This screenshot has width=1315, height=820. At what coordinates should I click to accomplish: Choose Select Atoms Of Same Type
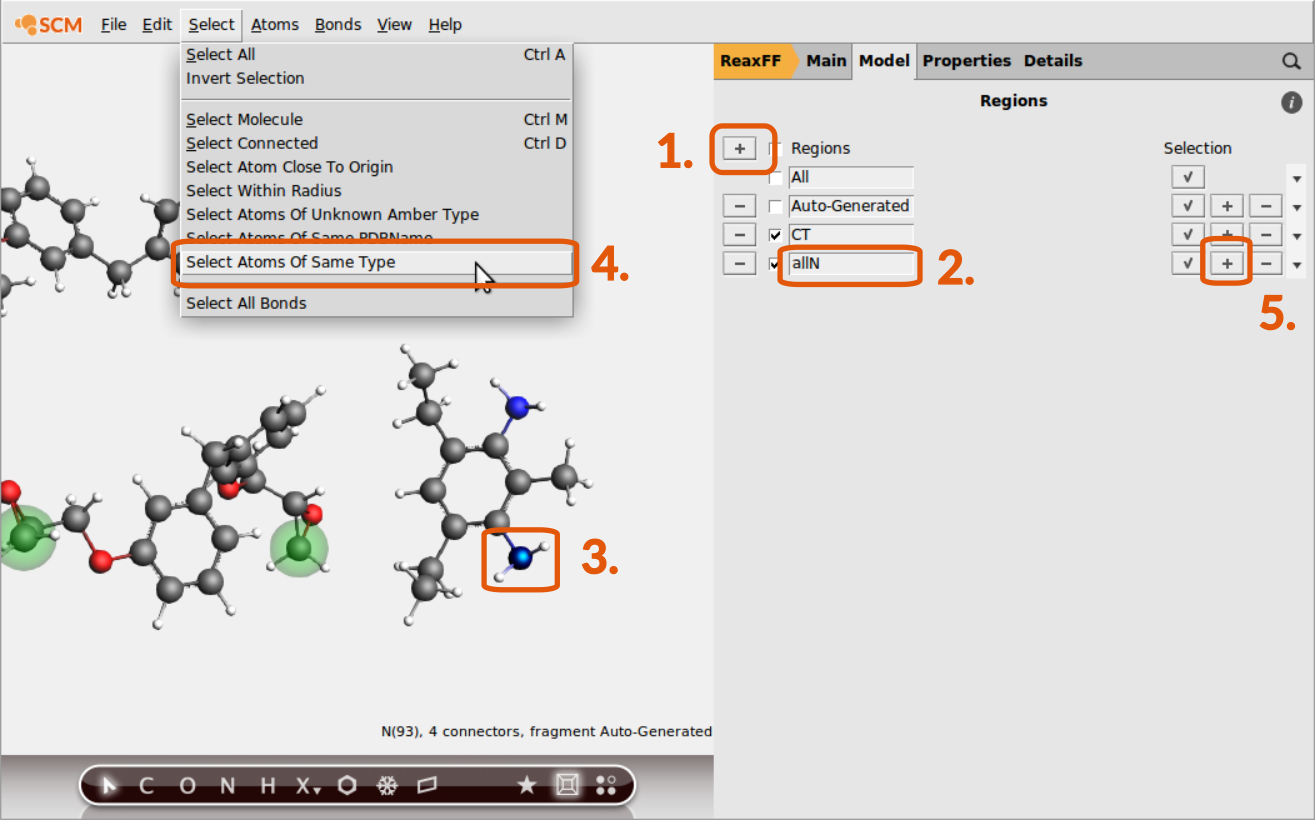point(291,262)
